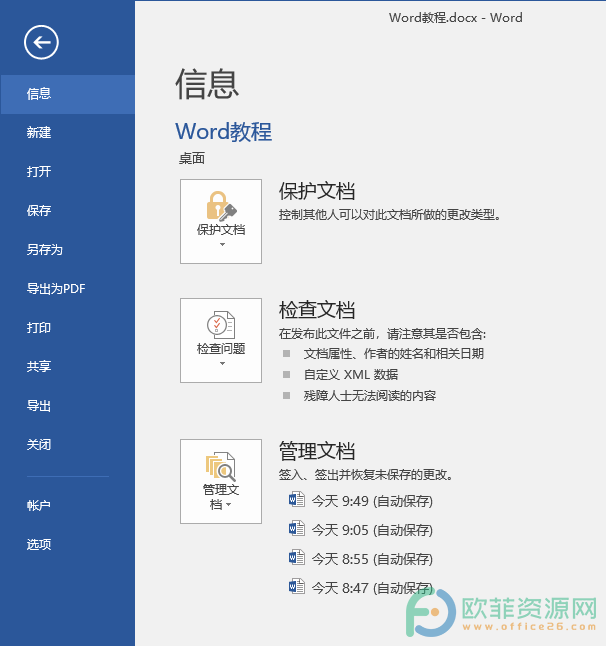The width and height of the screenshot is (606, 646).
Task: Click the Word file icon beside 今天 8:55
Action: point(297,557)
